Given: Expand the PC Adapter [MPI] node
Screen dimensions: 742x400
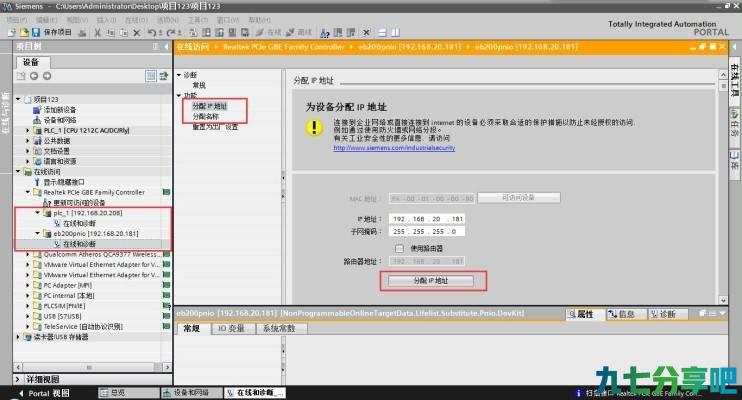Looking at the screenshot, I should pos(27,285).
